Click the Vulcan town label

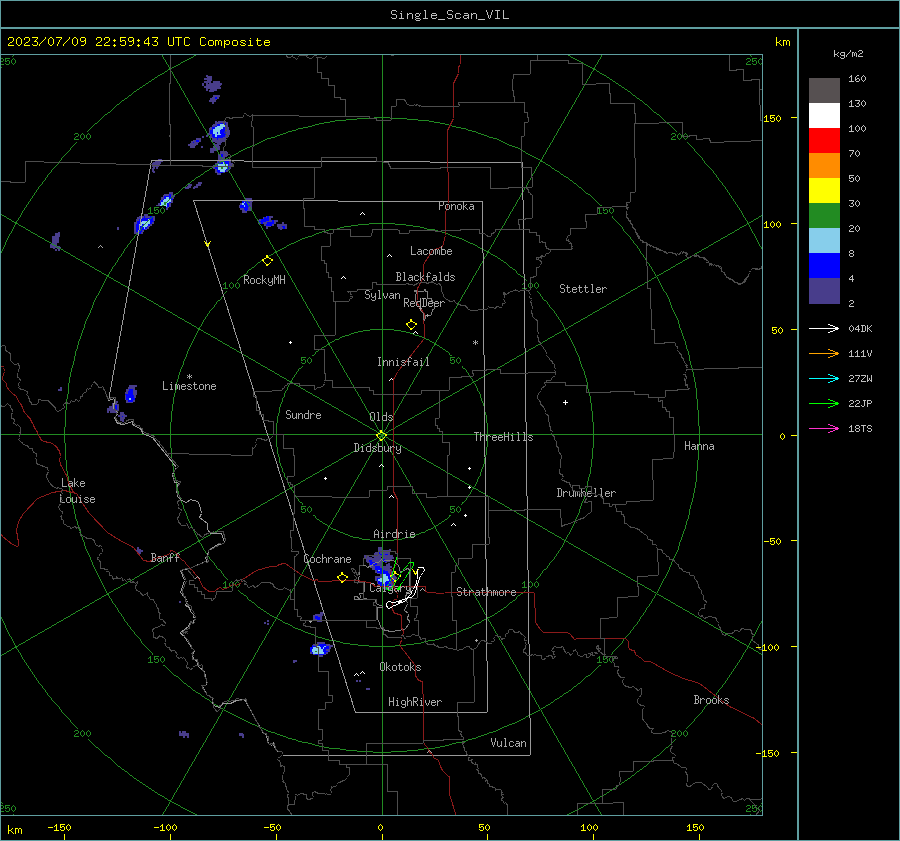509,743
